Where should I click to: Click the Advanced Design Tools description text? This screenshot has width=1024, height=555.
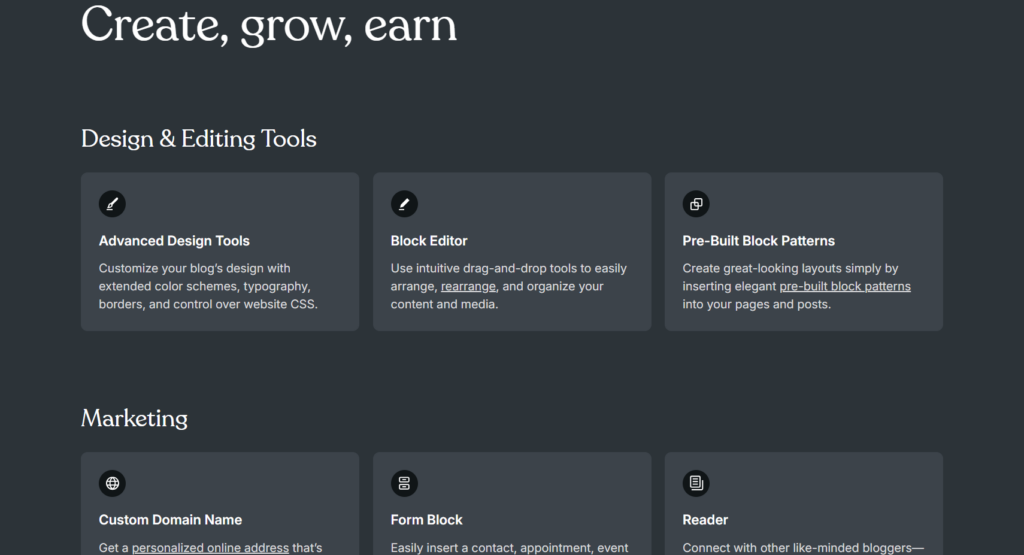(208, 287)
